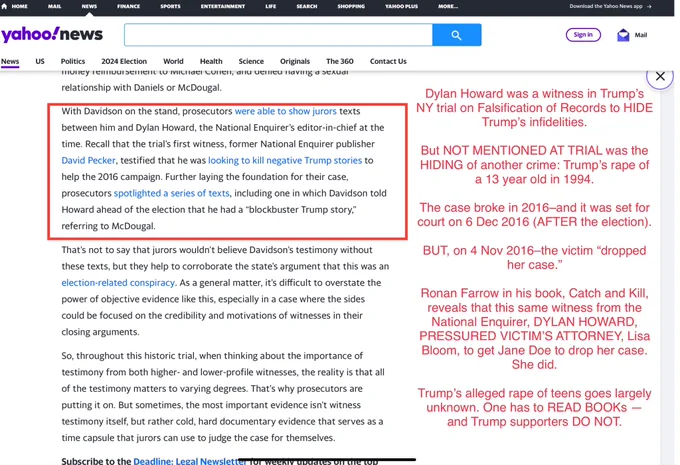The height and width of the screenshot is (465, 680).
Task: Click the Sign in button
Action: (x=583, y=35)
